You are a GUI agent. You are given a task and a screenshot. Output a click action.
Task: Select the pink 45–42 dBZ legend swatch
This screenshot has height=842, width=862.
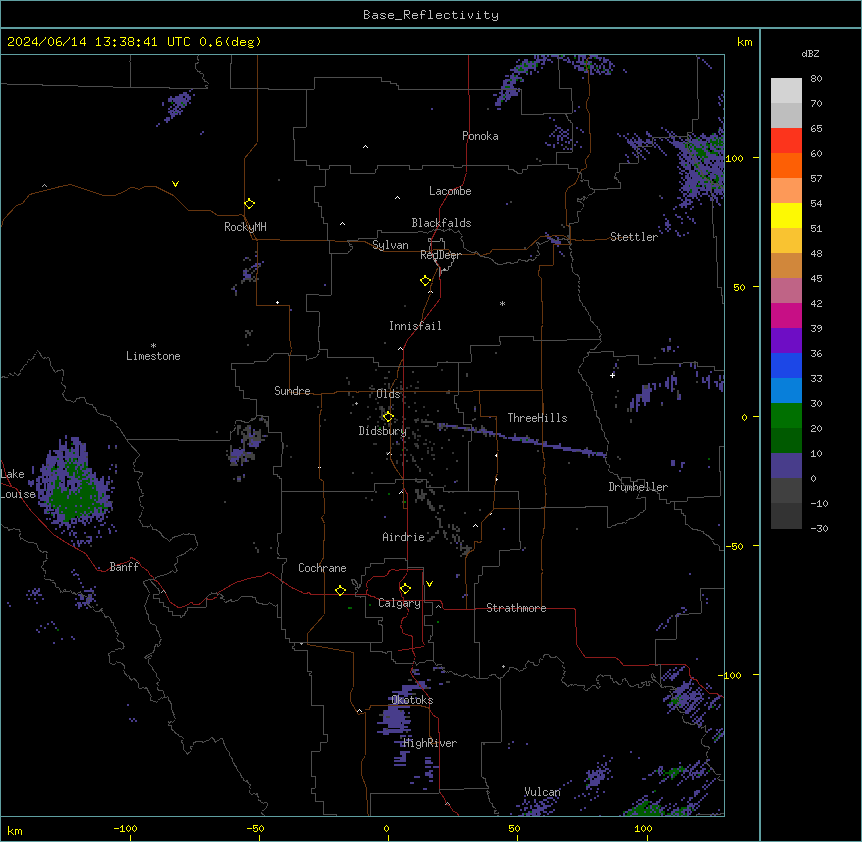tap(786, 290)
